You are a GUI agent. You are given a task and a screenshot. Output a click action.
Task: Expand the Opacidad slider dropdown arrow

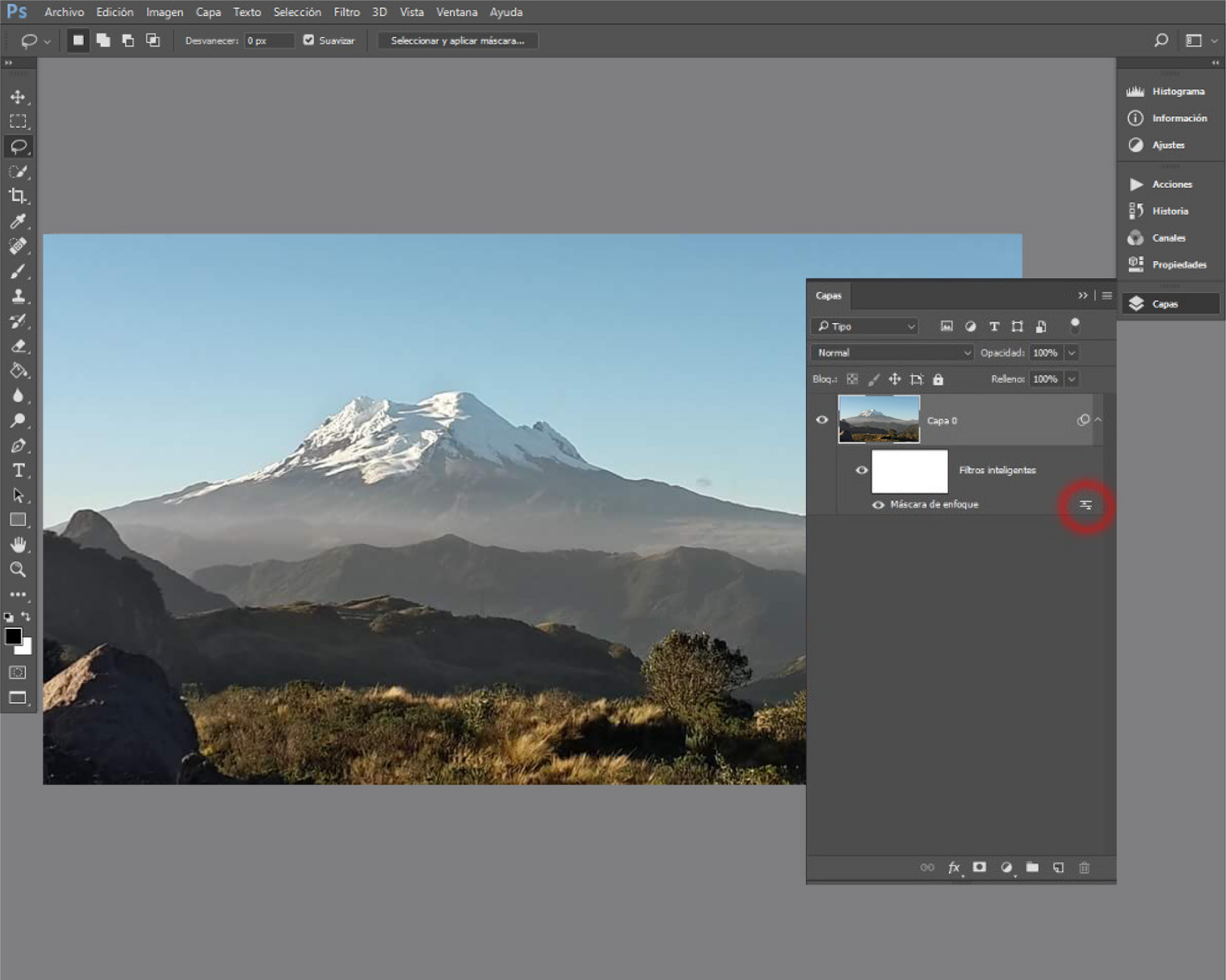coord(1072,352)
